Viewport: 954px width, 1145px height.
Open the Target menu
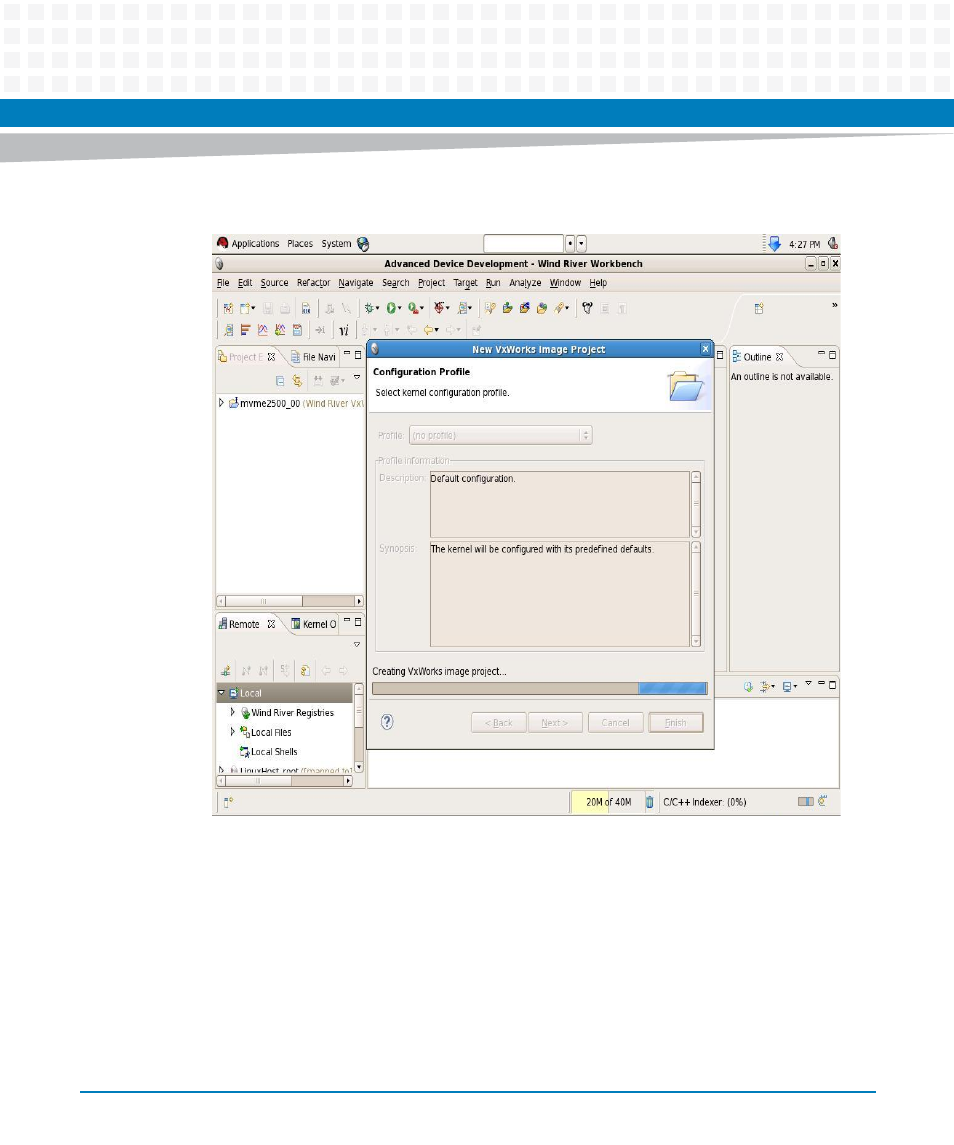click(x=465, y=283)
